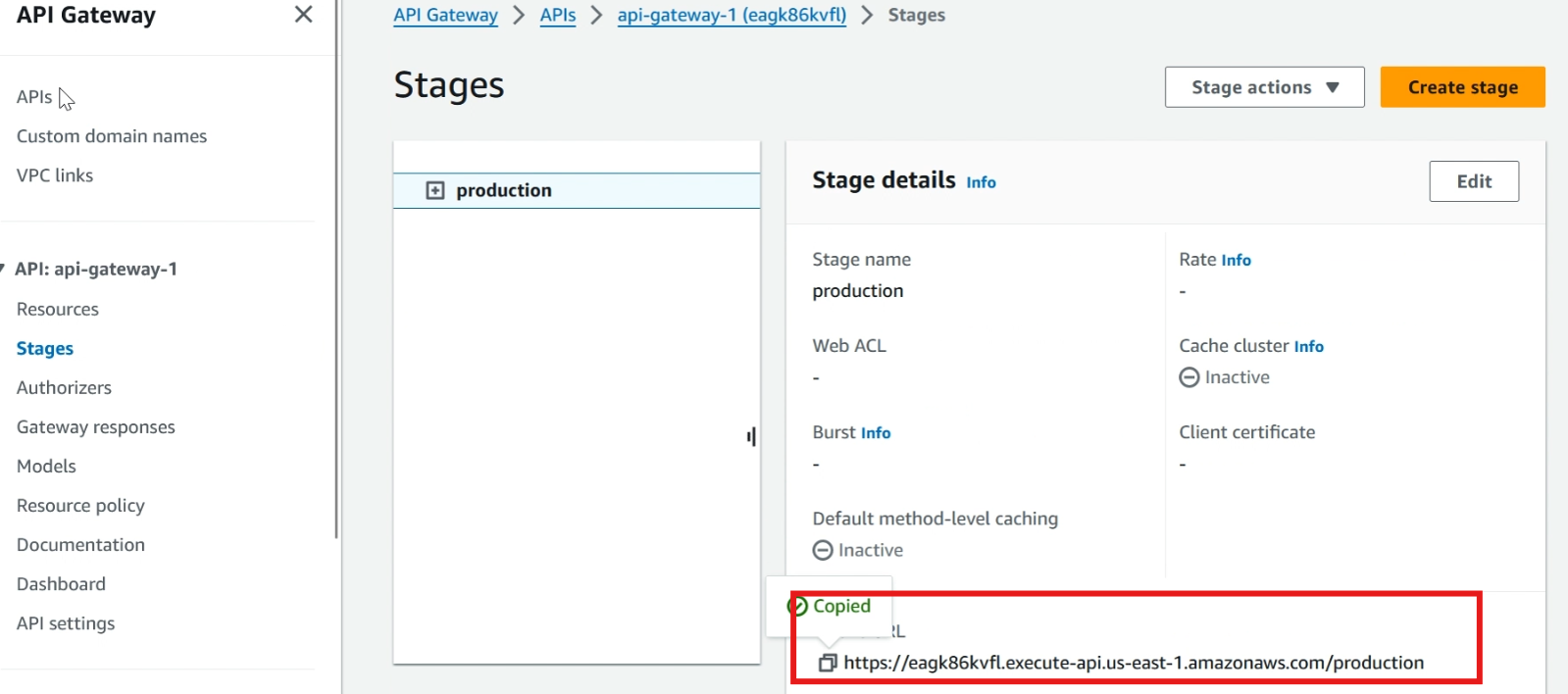Open the Info link next to Cache cluster
This screenshot has width=1568, height=694.
pyautogui.click(x=1308, y=346)
